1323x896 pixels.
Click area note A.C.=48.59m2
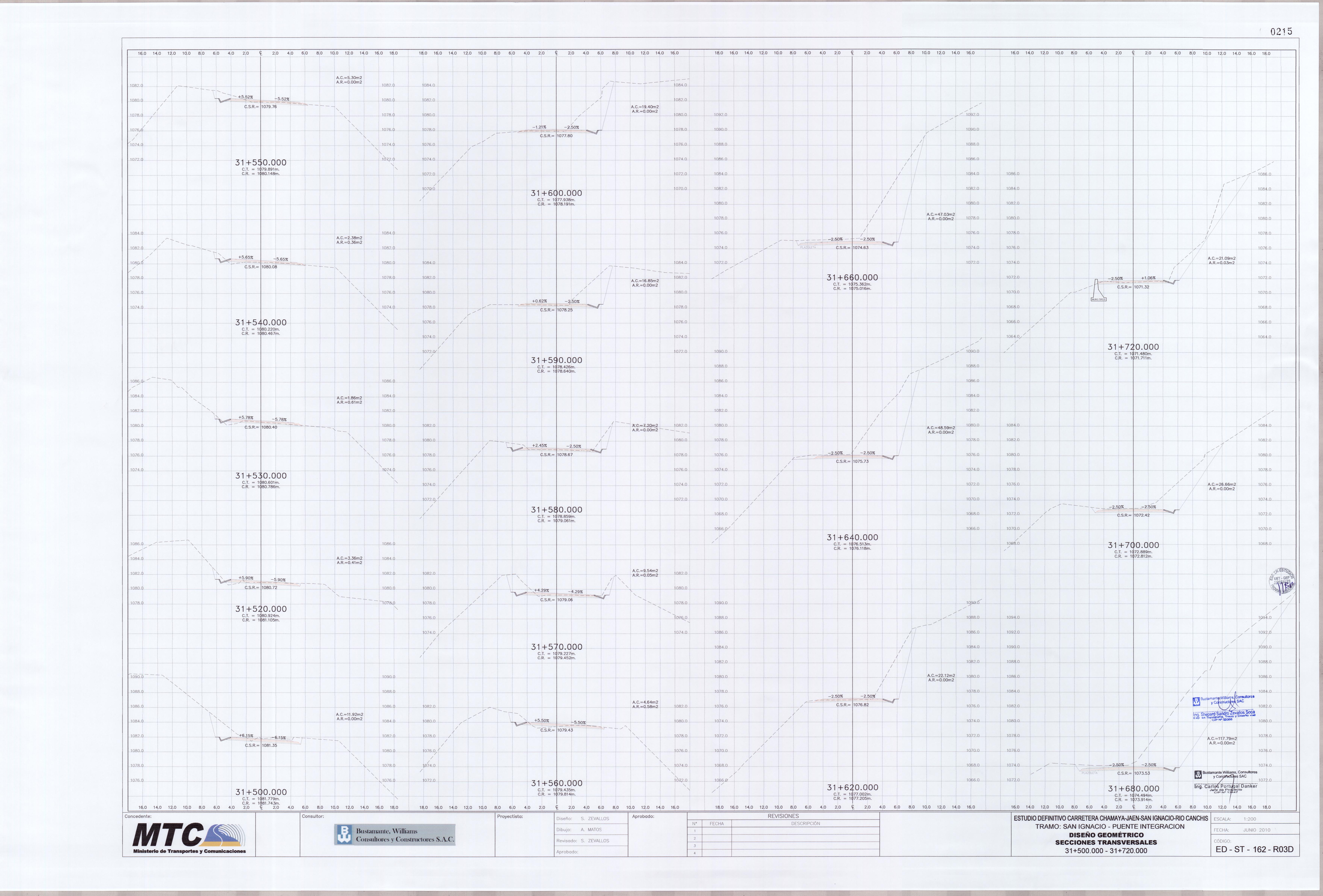pos(941,428)
